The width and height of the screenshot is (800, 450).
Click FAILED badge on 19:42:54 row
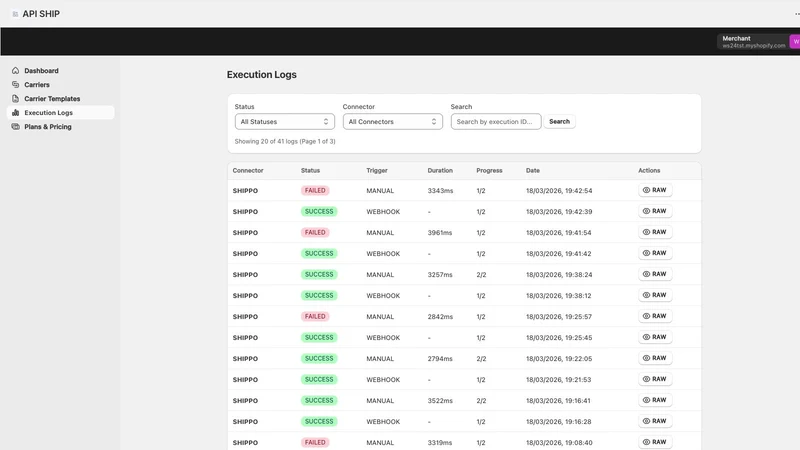tap(315, 190)
